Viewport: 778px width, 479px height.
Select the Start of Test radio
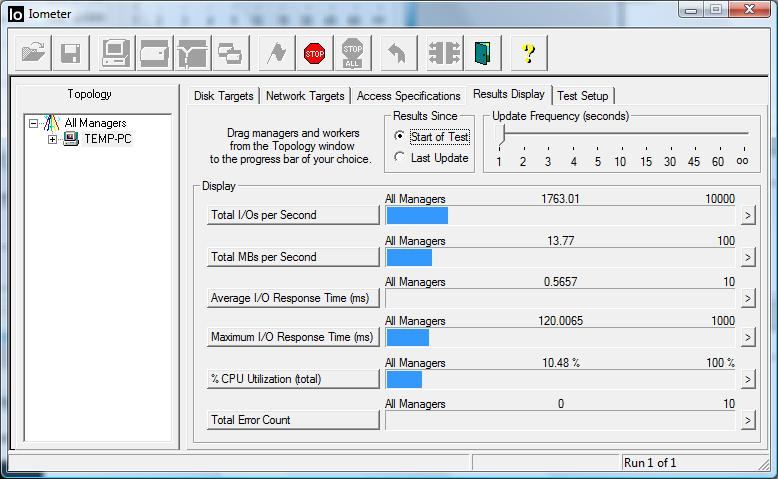[x=399, y=136]
